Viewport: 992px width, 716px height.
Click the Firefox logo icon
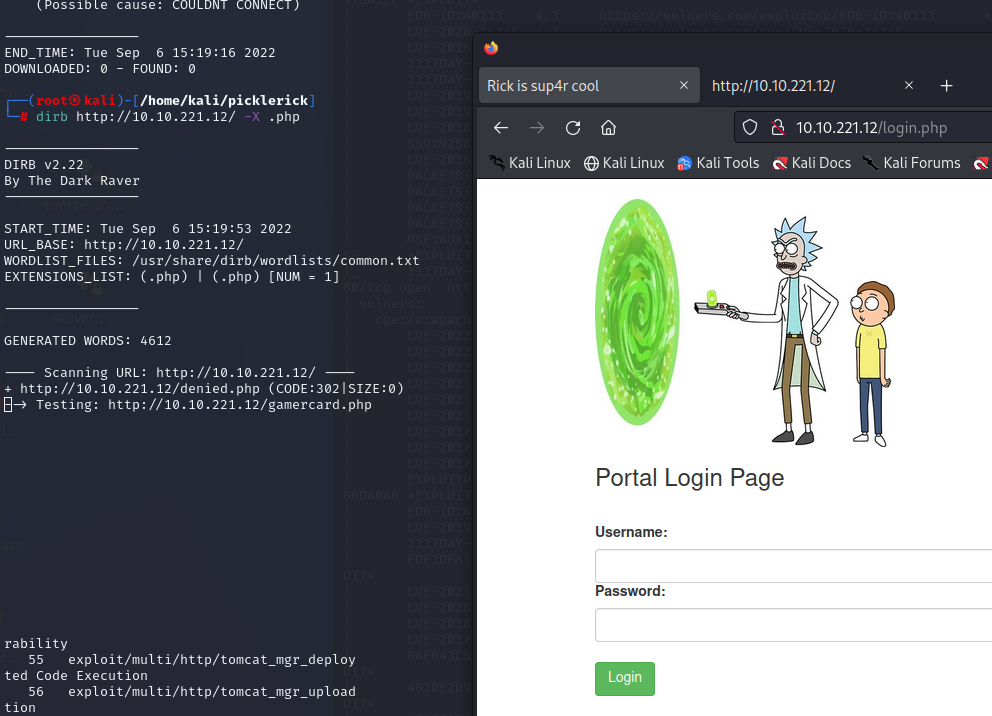click(x=490, y=48)
